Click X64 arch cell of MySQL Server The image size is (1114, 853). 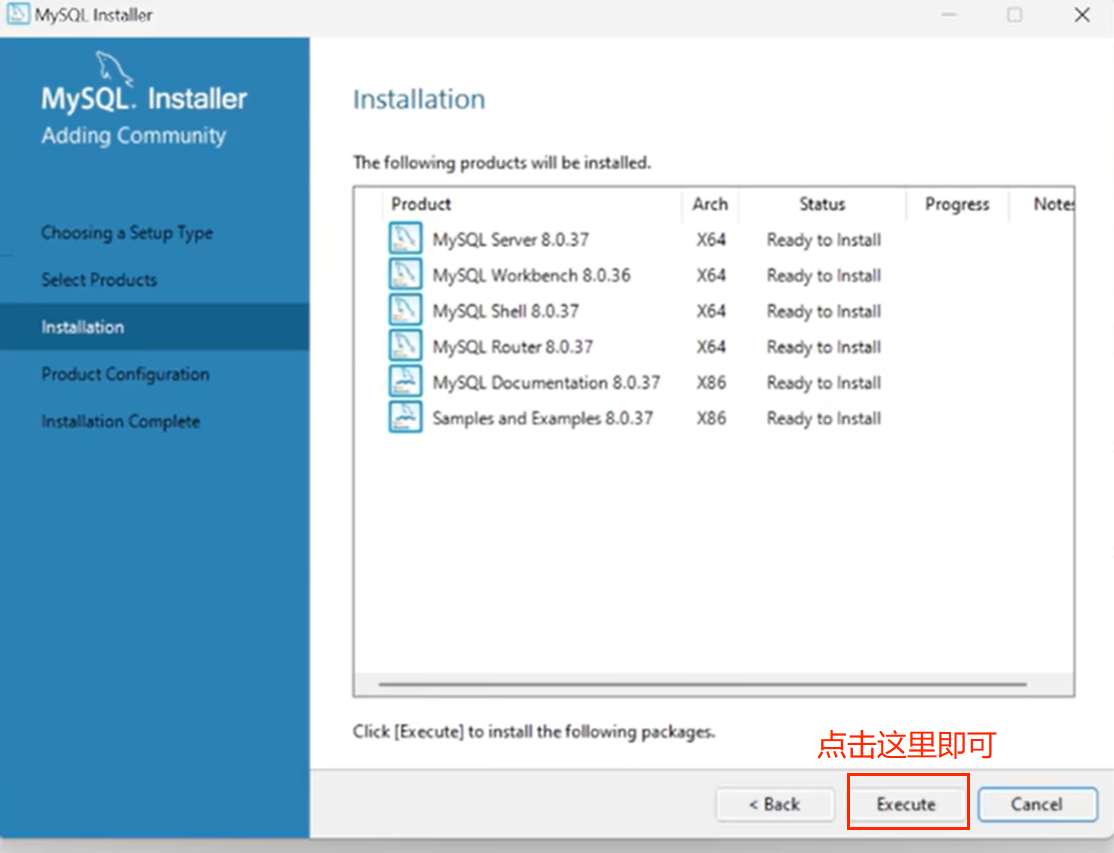[711, 239]
